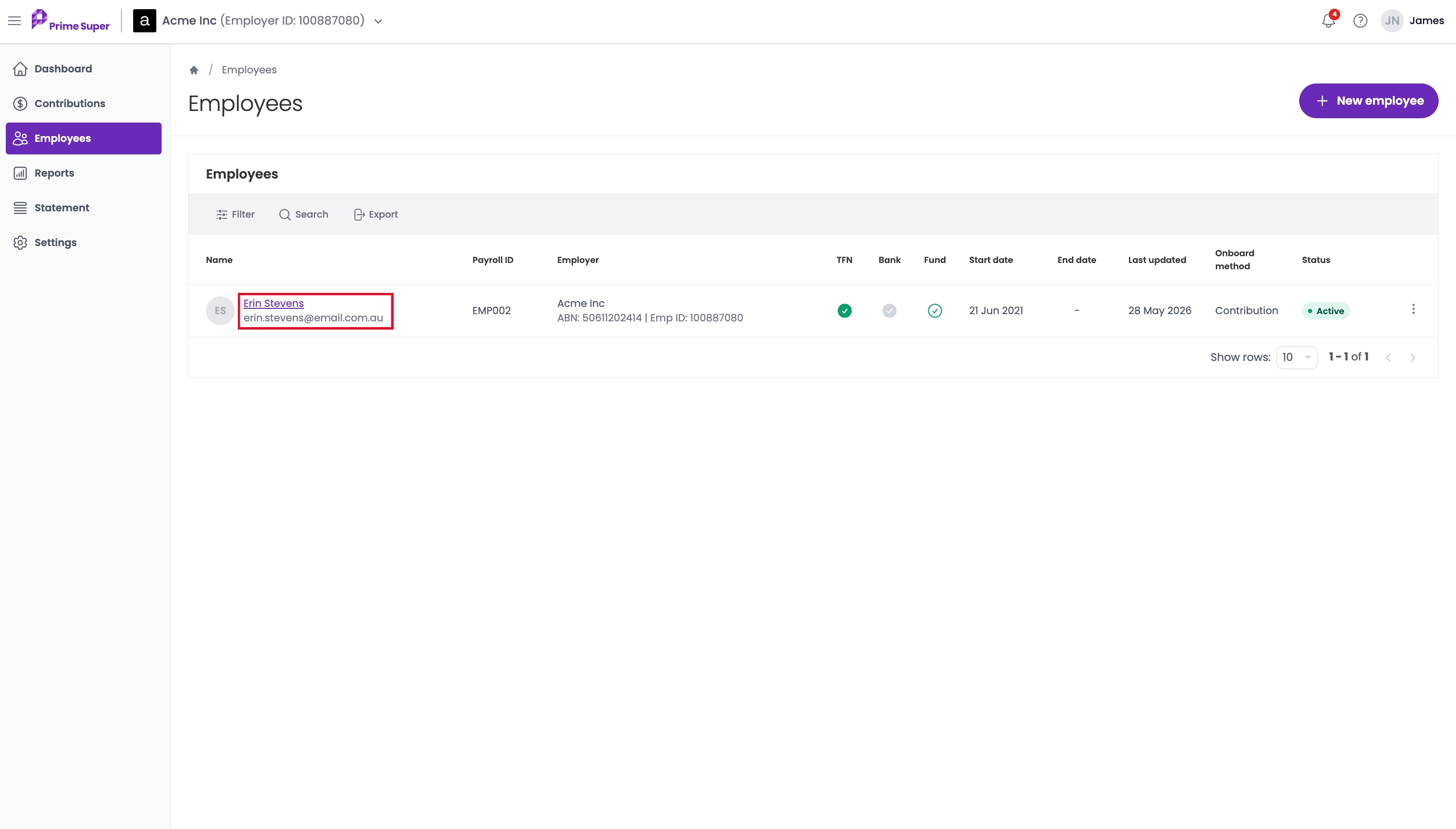Image resolution: width=1456 pixels, height=829 pixels.
Task: Open the James user account menu
Action: pyautogui.click(x=1412, y=21)
